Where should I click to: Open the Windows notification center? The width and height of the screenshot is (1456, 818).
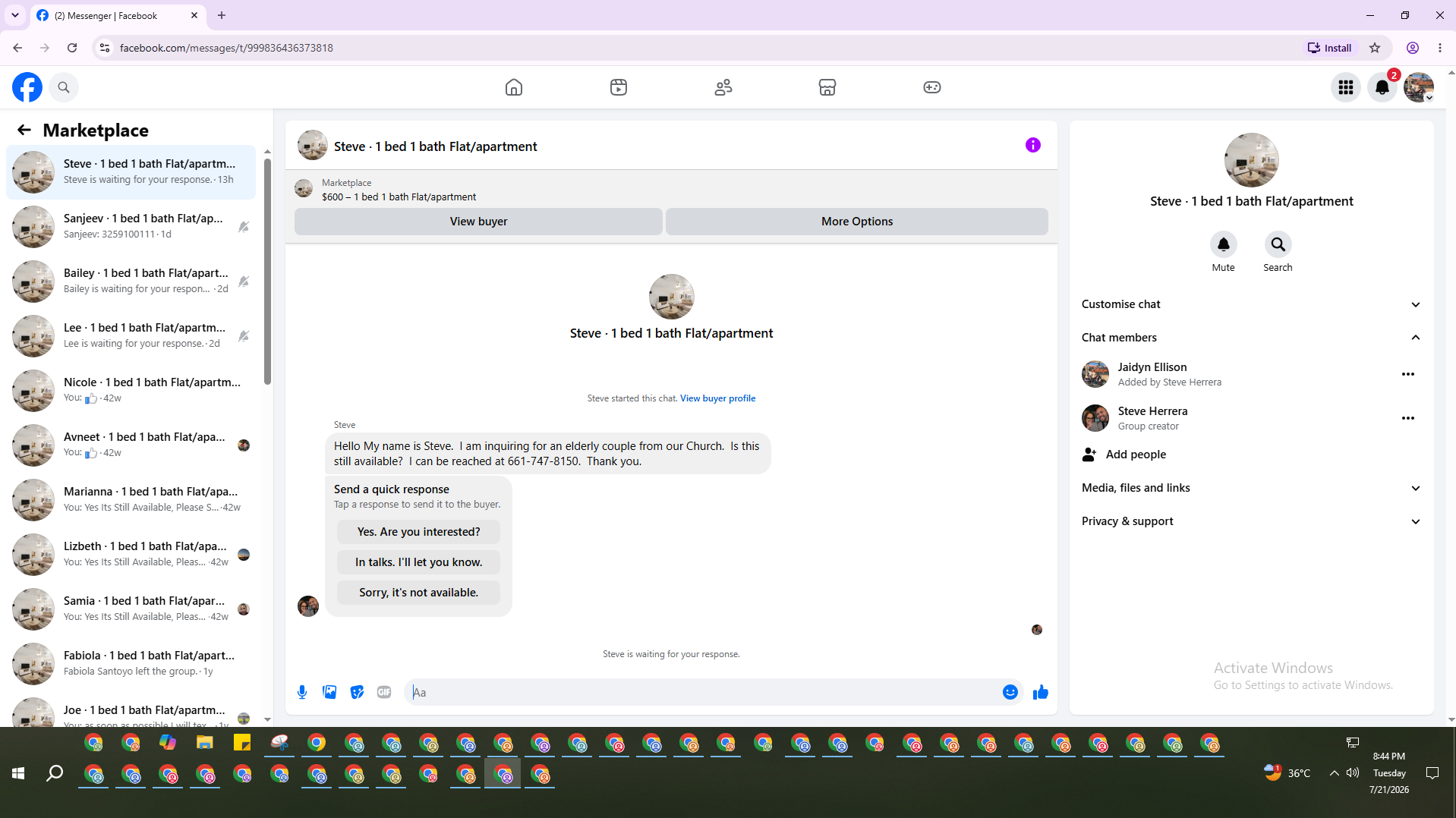[1432, 773]
